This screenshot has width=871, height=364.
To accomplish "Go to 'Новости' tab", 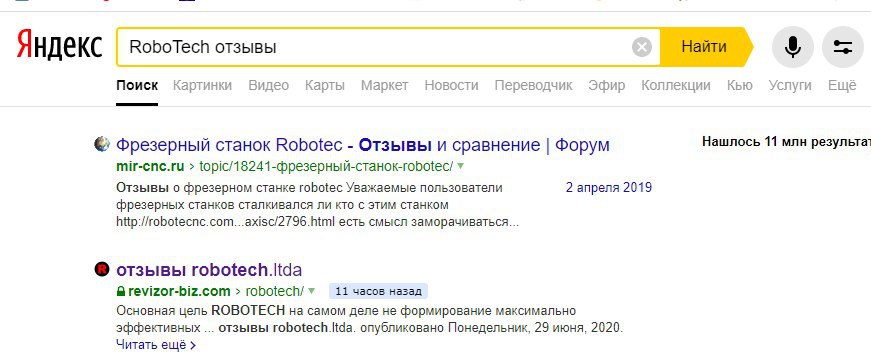I will (451, 86).
